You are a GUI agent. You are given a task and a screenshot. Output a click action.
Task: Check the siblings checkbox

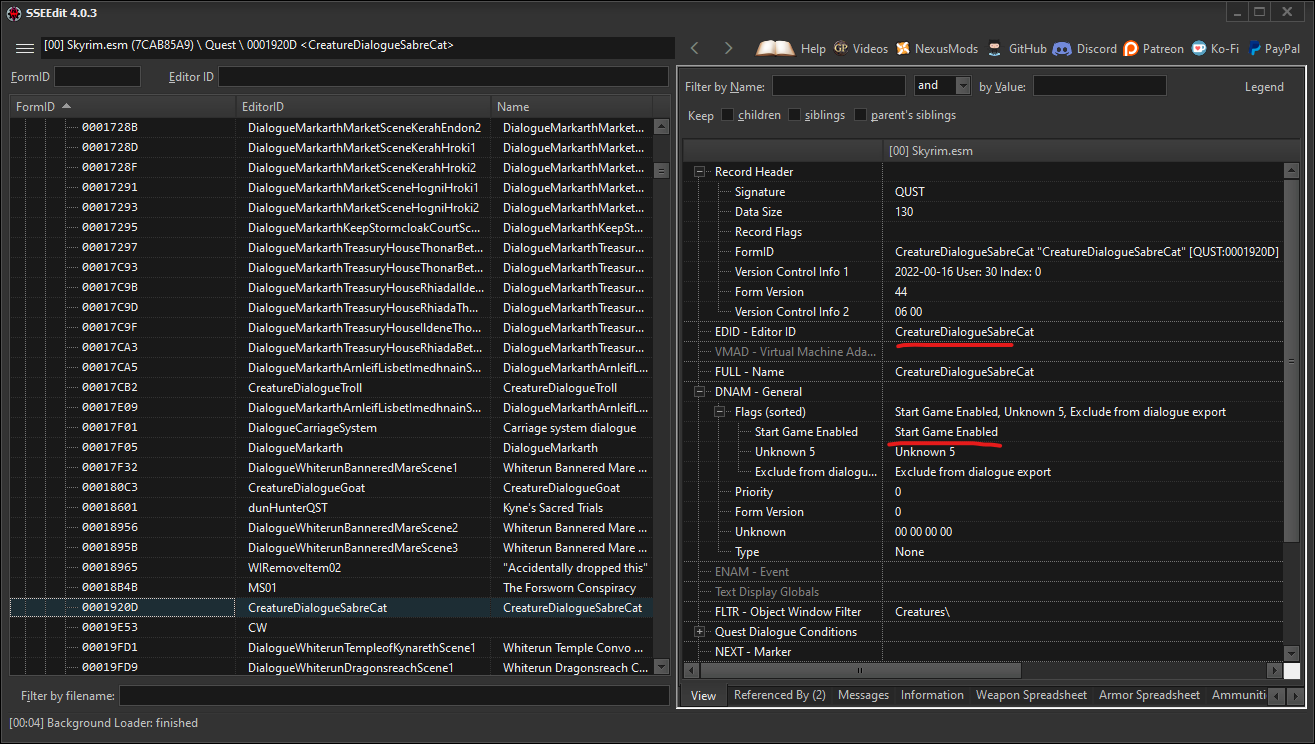click(794, 114)
